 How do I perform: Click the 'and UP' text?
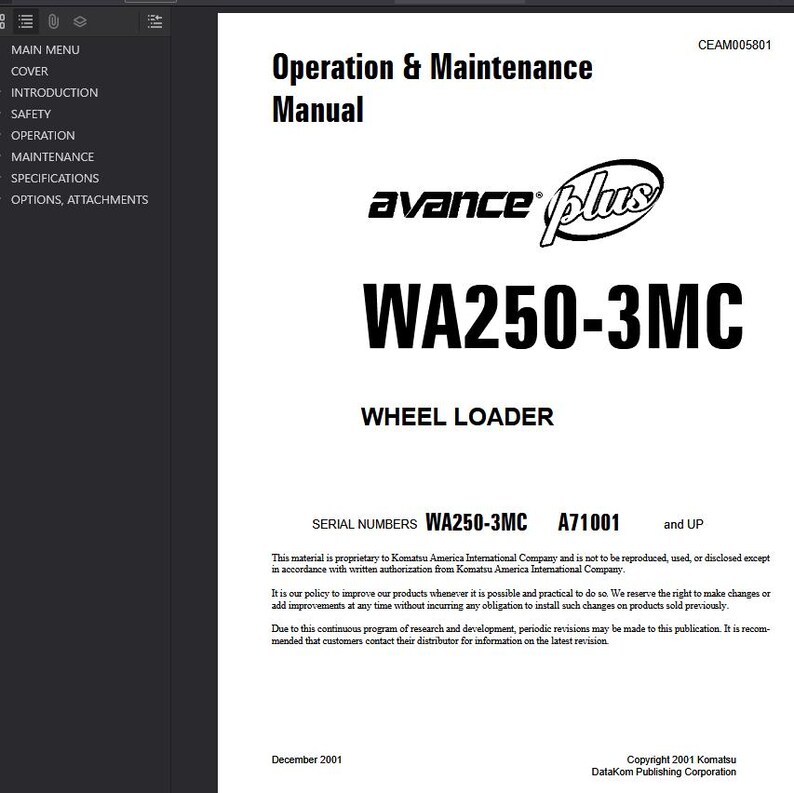pos(684,524)
